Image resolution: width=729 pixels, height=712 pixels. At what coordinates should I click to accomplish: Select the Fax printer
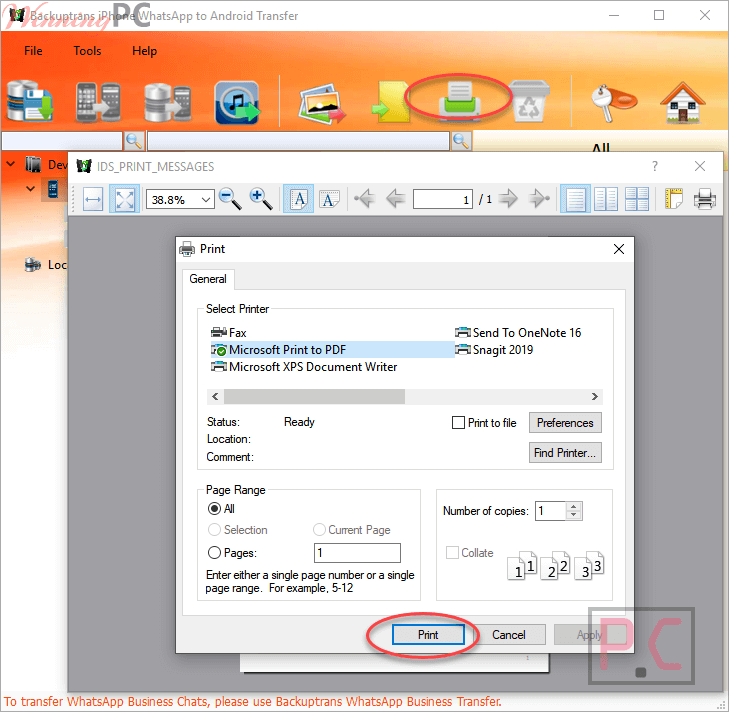pos(229,333)
